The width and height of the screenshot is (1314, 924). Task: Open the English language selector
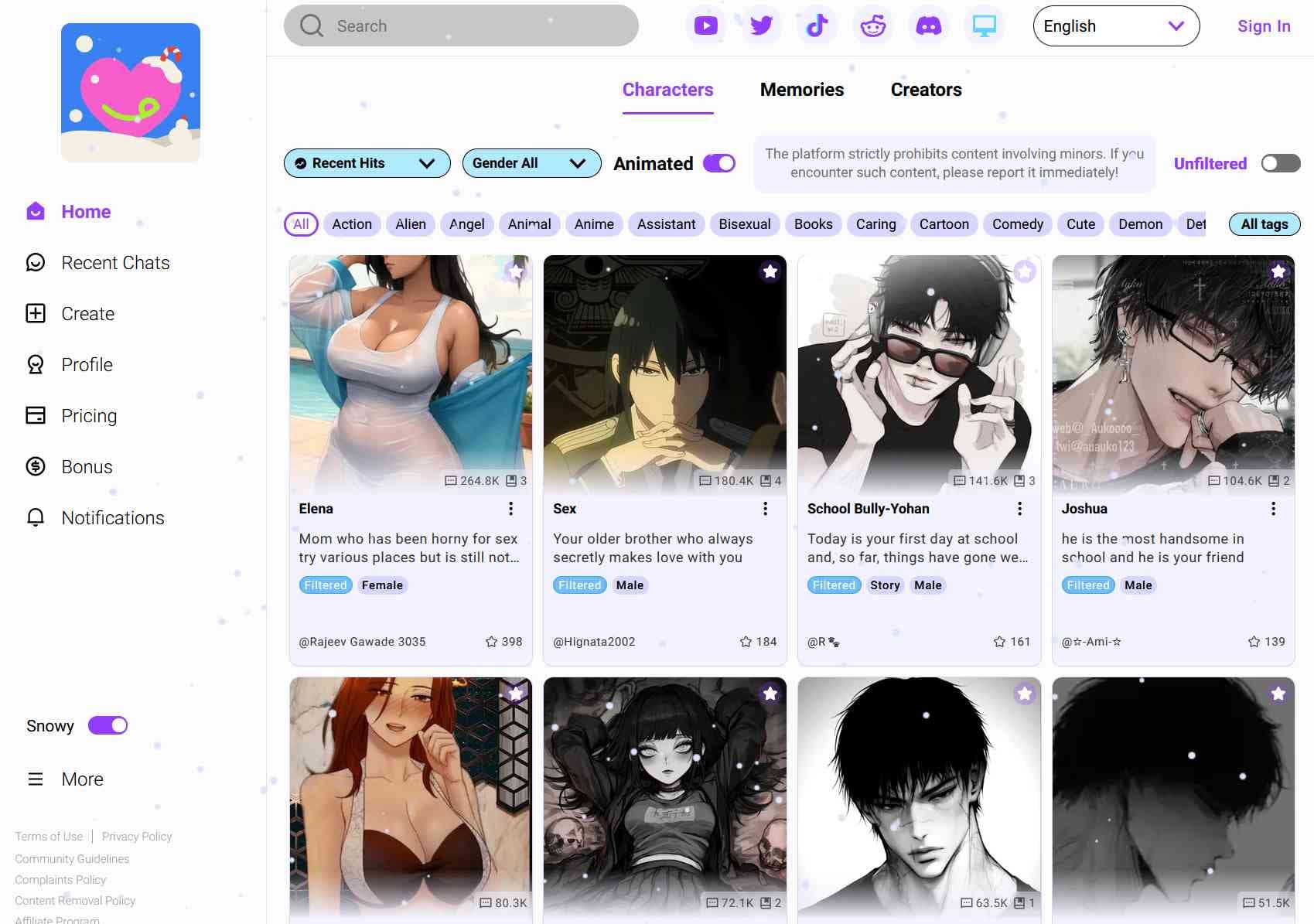pos(1116,26)
